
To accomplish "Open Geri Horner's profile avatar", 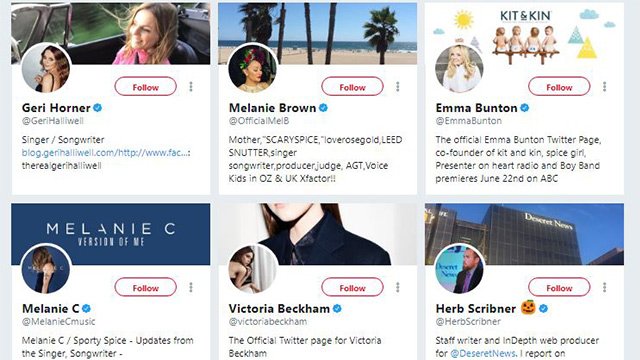I will pos(46,69).
